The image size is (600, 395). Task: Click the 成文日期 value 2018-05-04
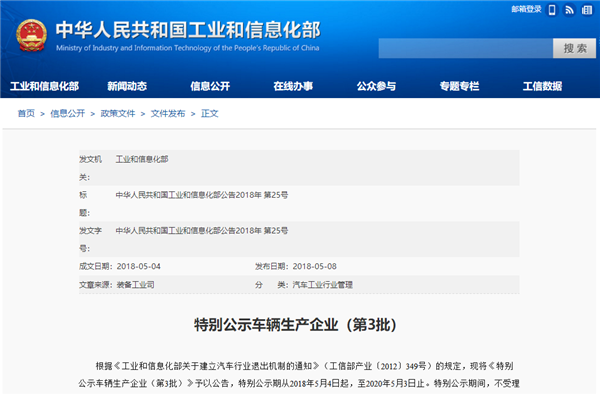[139, 266]
